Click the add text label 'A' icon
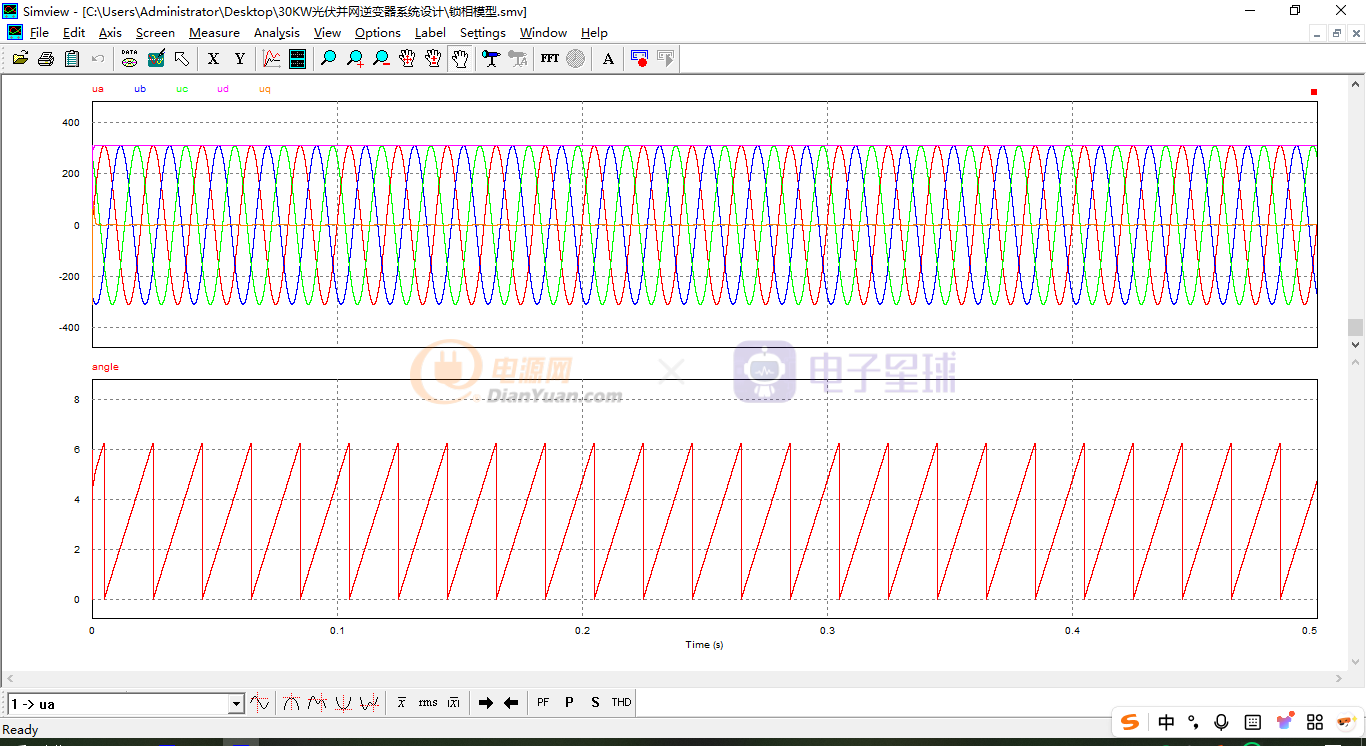This screenshot has width=1366, height=746. click(608, 59)
